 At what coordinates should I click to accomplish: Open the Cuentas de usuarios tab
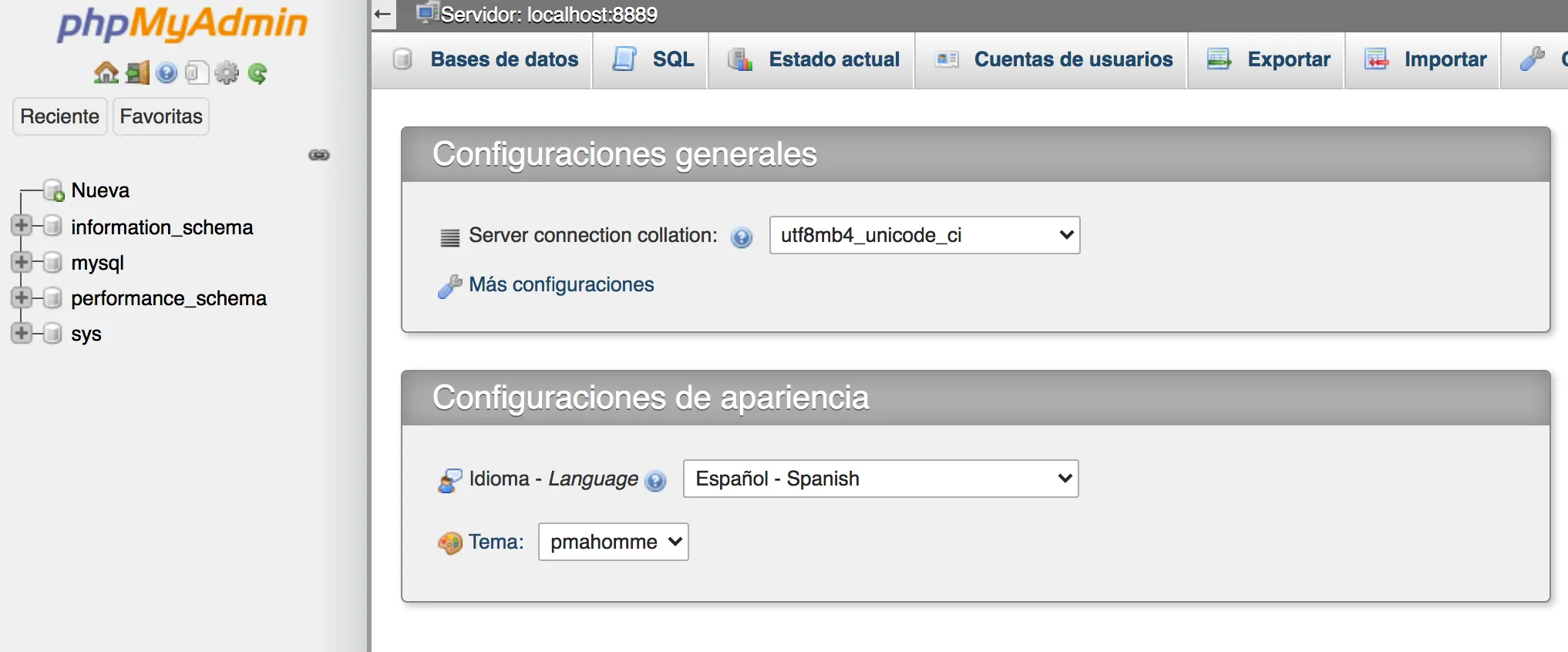[1051, 59]
